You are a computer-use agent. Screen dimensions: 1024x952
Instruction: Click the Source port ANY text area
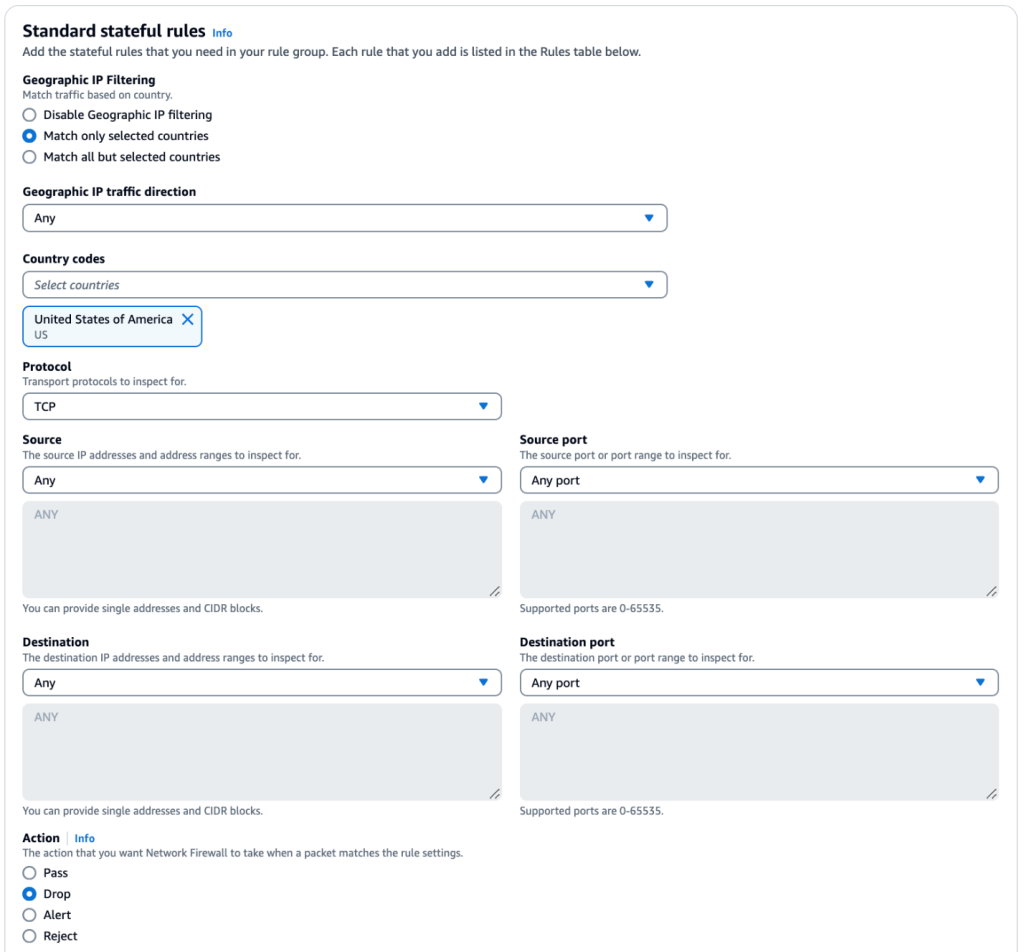[x=759, y=550]
